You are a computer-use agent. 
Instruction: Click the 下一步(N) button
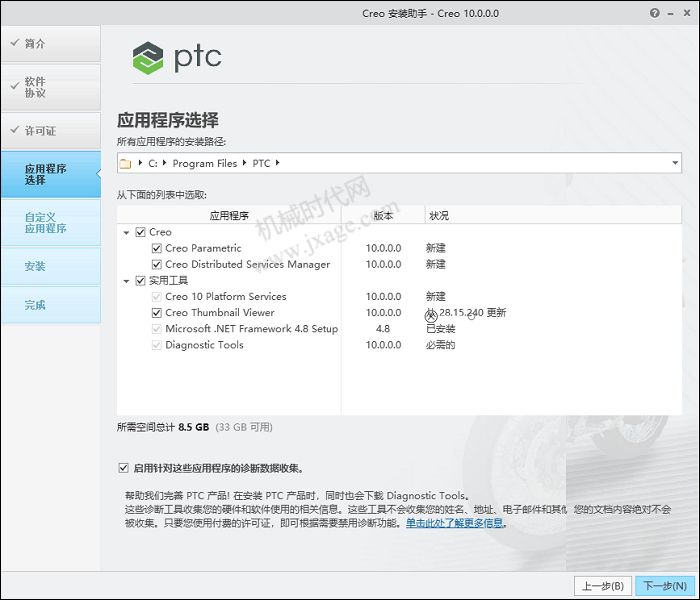point(665,586)
